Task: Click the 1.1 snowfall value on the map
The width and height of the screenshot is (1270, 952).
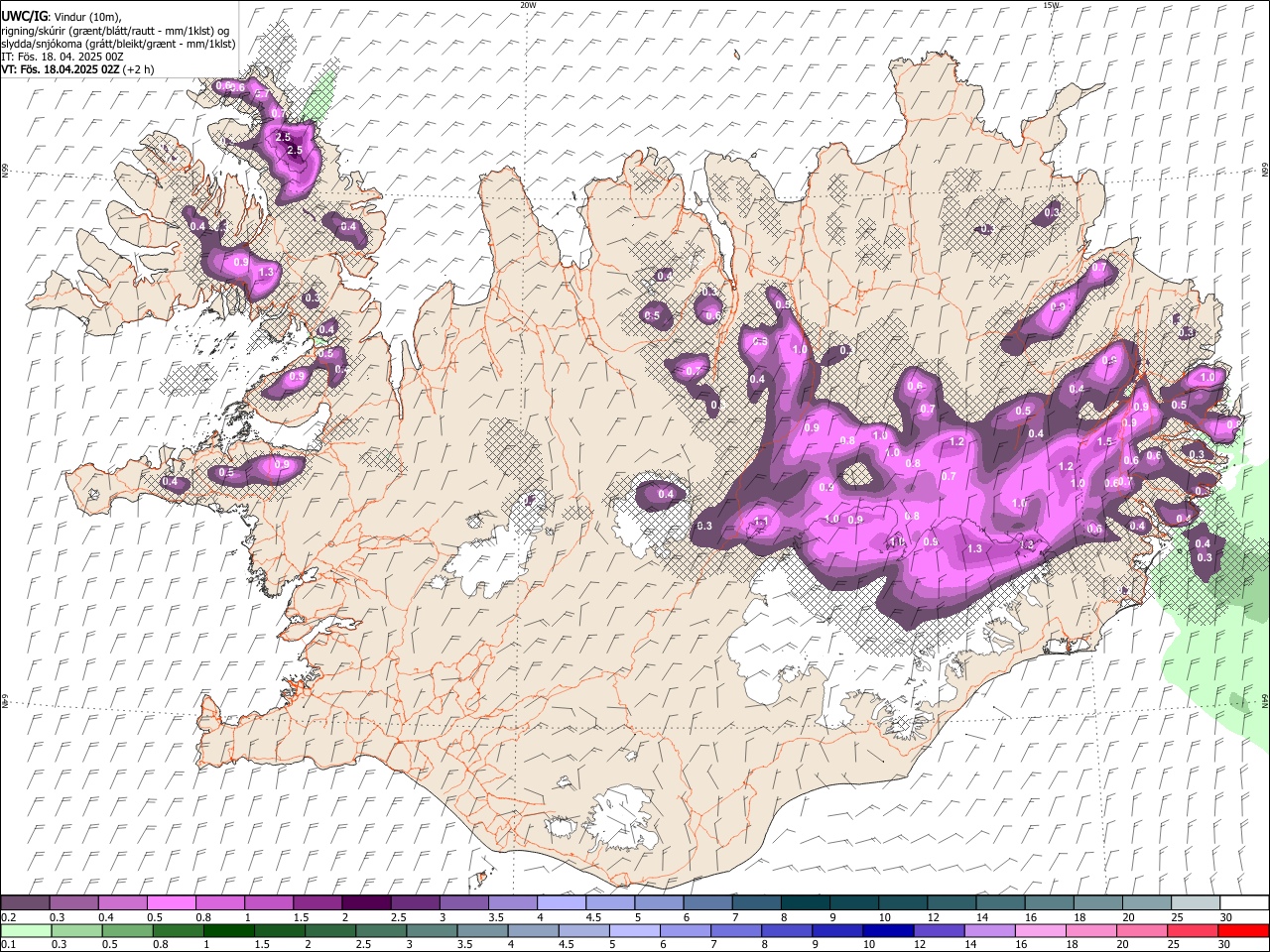Action: point(761,522)
